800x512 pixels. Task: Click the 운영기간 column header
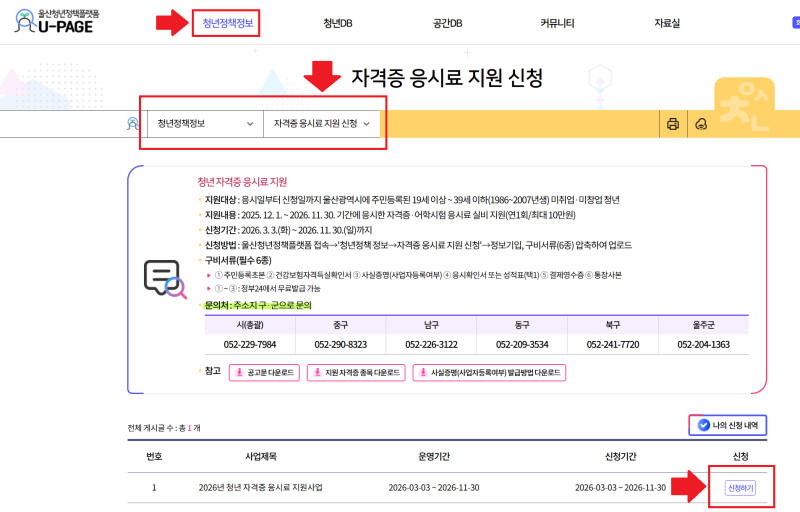click(x=434, y=456)
